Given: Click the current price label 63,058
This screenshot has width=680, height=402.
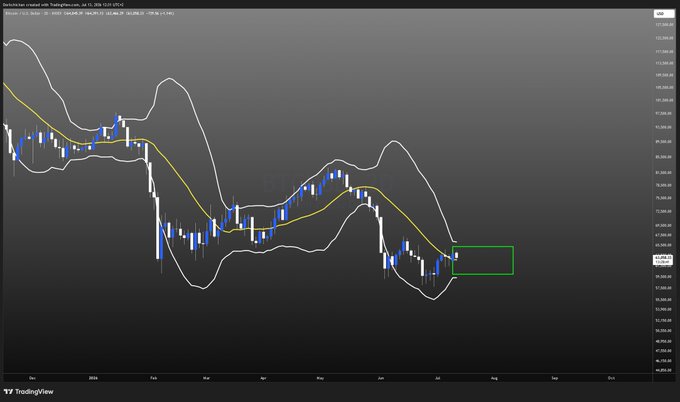Looking at the screenshot, I should click(x=664, y=258).
